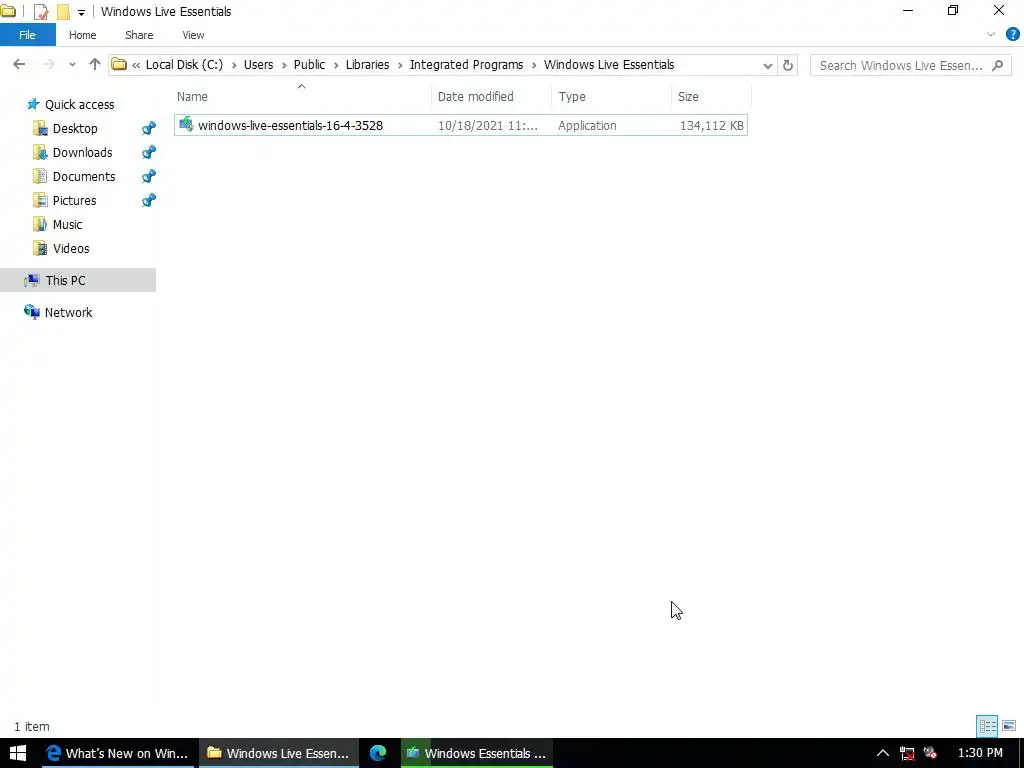This screenshot has width=1024, height=768.
Task: Click the 1:30 PM taskbar clock
Action: (x=980, y=753)
